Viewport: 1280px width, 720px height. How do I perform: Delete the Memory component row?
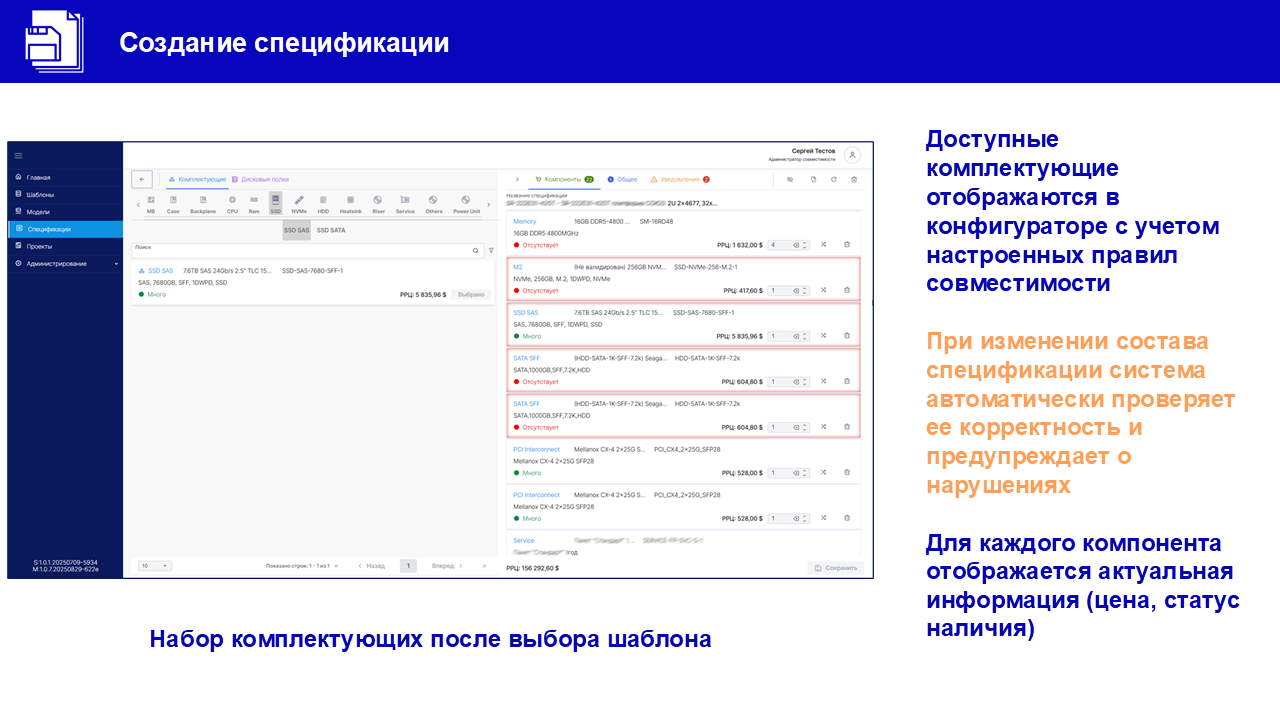click(x=846, y=244)
